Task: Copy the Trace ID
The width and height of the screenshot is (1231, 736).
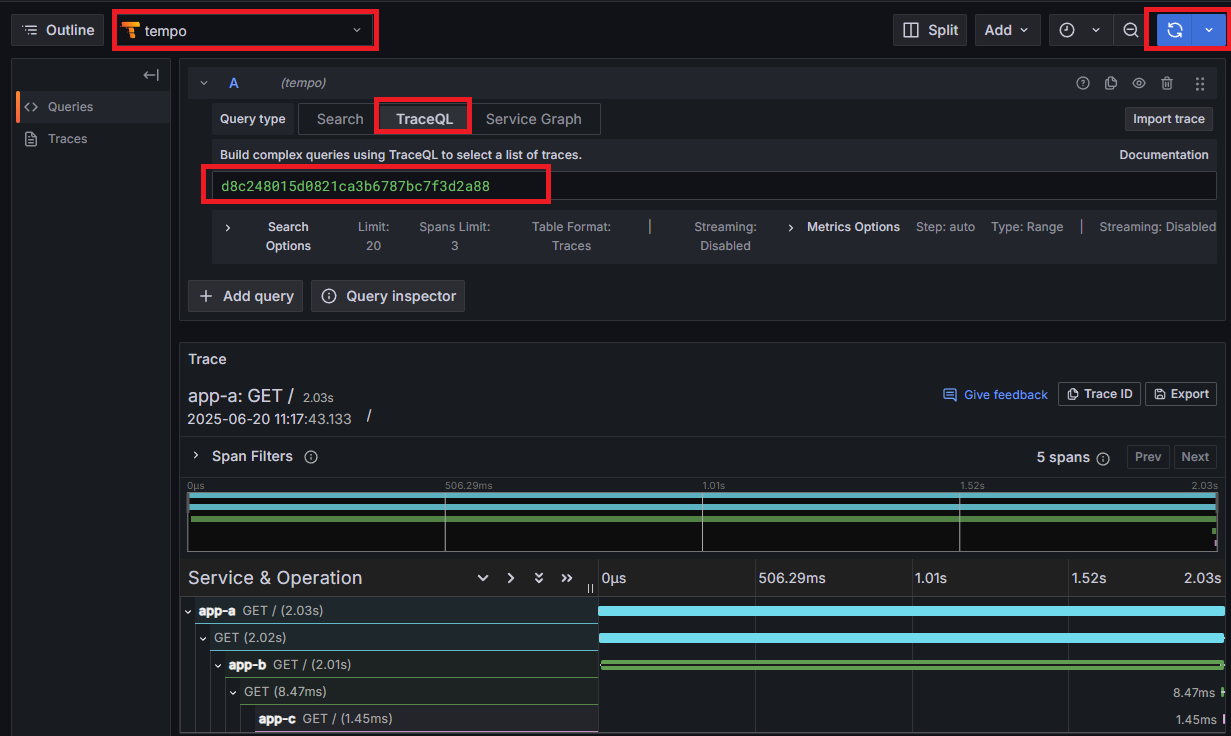Action: [1098, 394]
